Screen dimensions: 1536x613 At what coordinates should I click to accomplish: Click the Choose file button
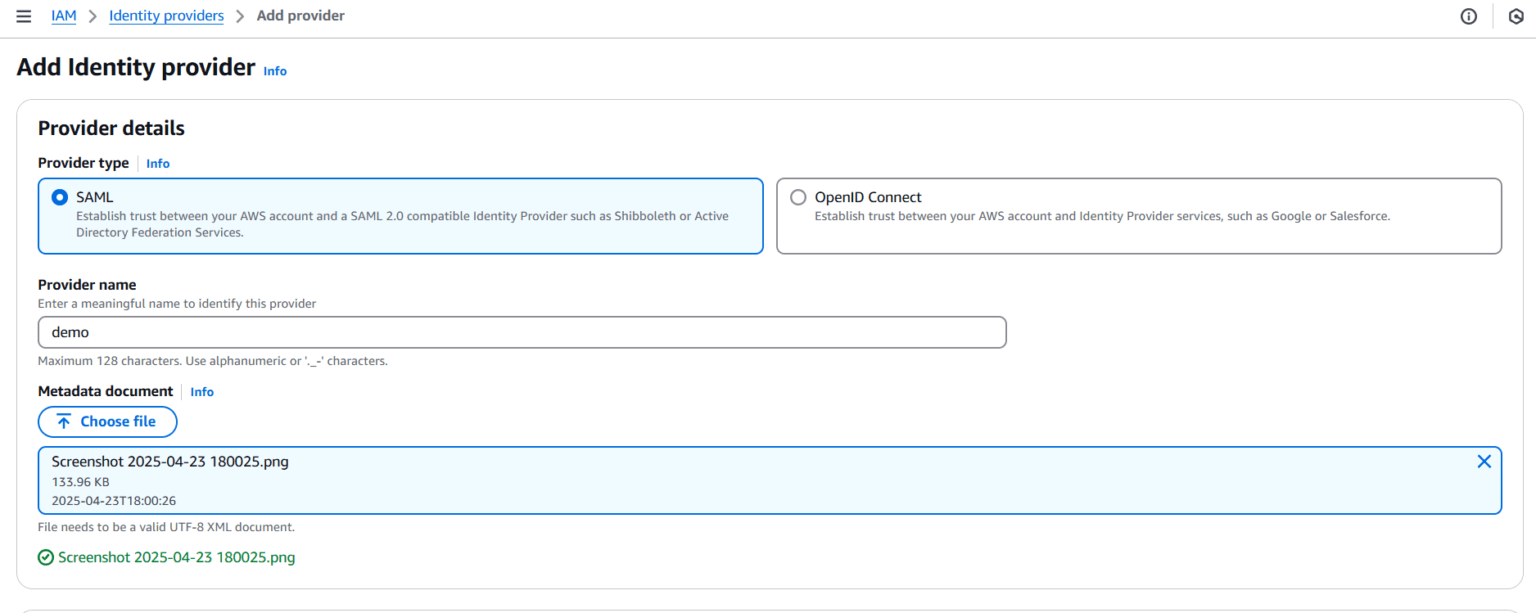[107, 421]
